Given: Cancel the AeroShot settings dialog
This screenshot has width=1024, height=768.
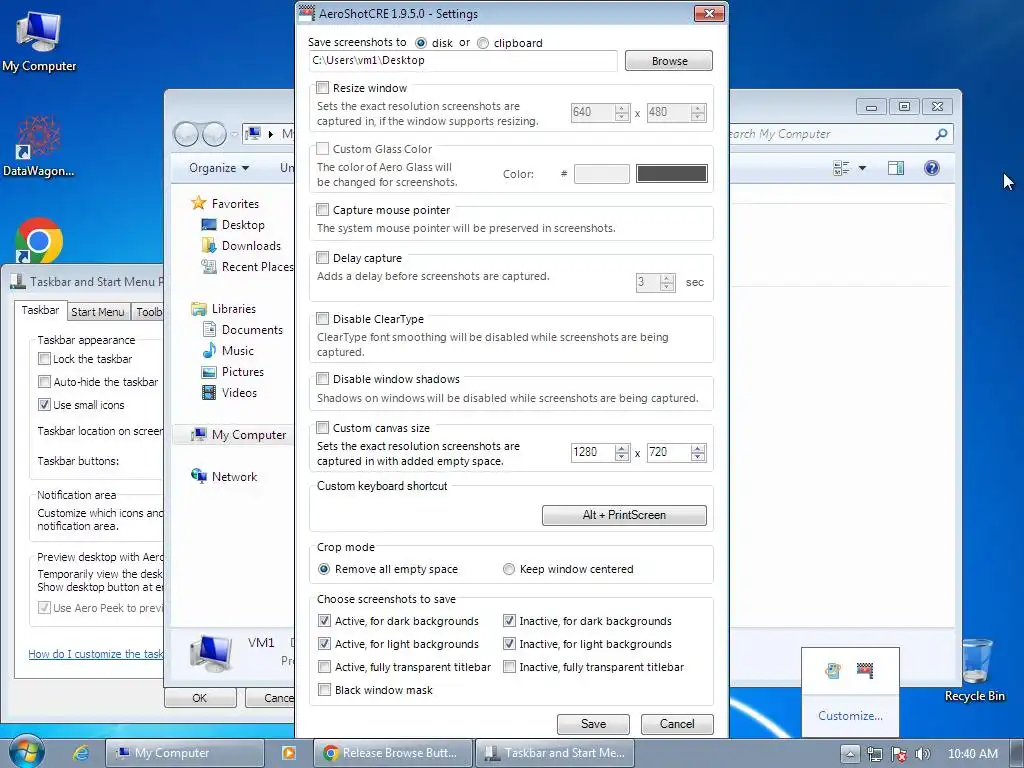Looking at the screenshot, I should pyautogui.click(x=677, y=724).
